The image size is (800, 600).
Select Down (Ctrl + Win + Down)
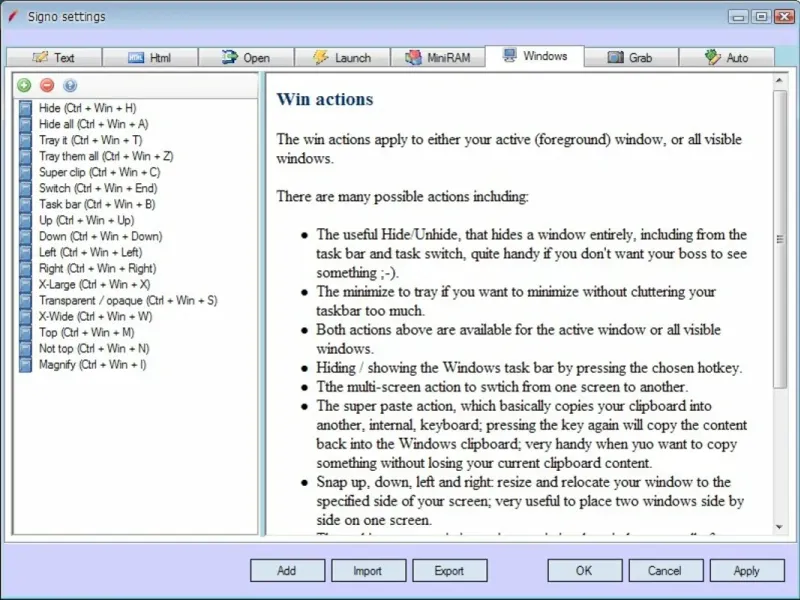click(101, 236)
